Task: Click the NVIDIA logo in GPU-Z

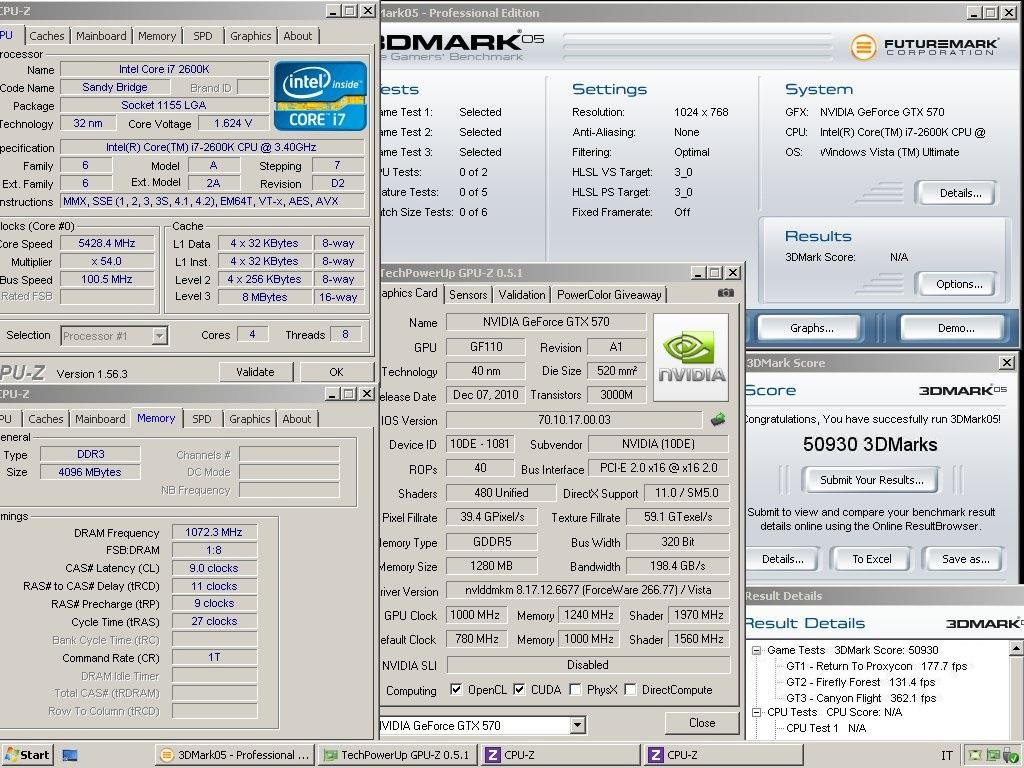Action: pyautogui.click(x=691, y=357)
